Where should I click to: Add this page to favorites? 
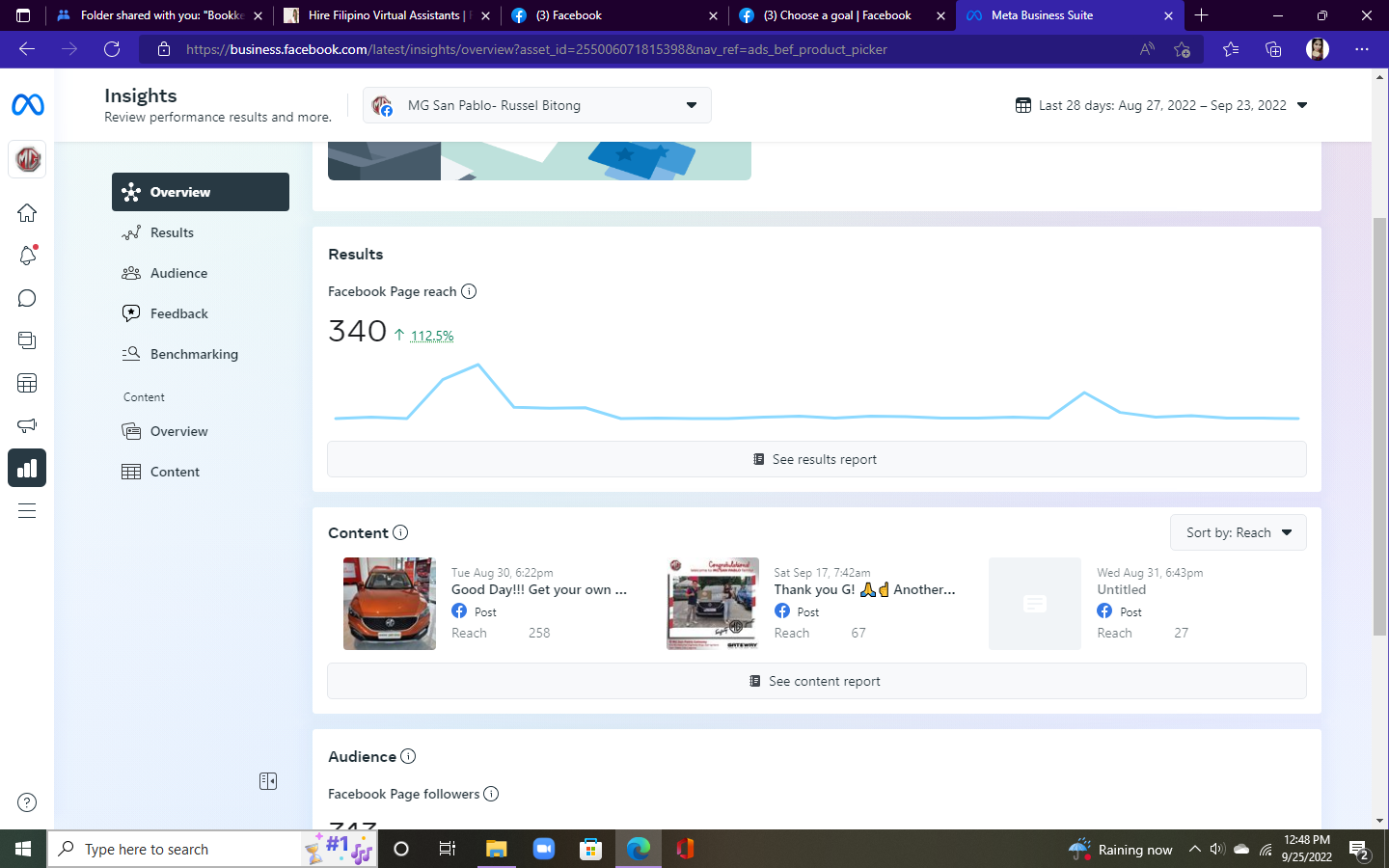1183,49
